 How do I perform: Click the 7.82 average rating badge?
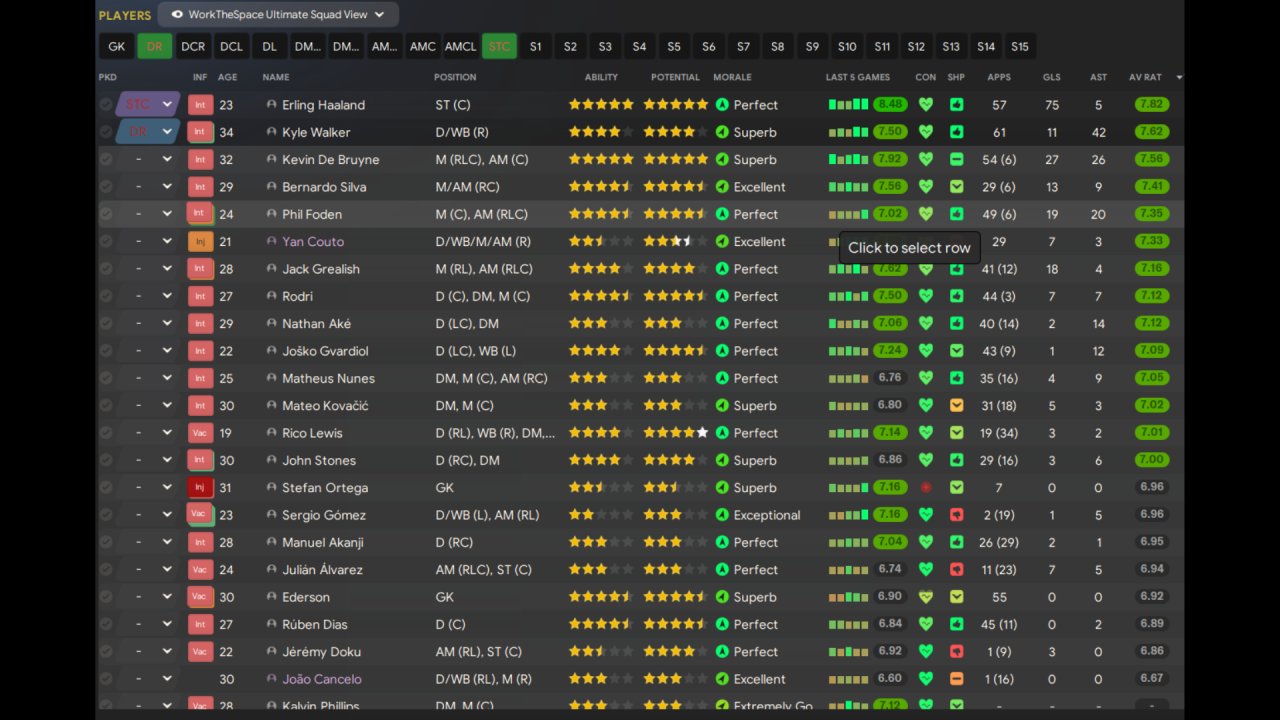point(1152,104)
